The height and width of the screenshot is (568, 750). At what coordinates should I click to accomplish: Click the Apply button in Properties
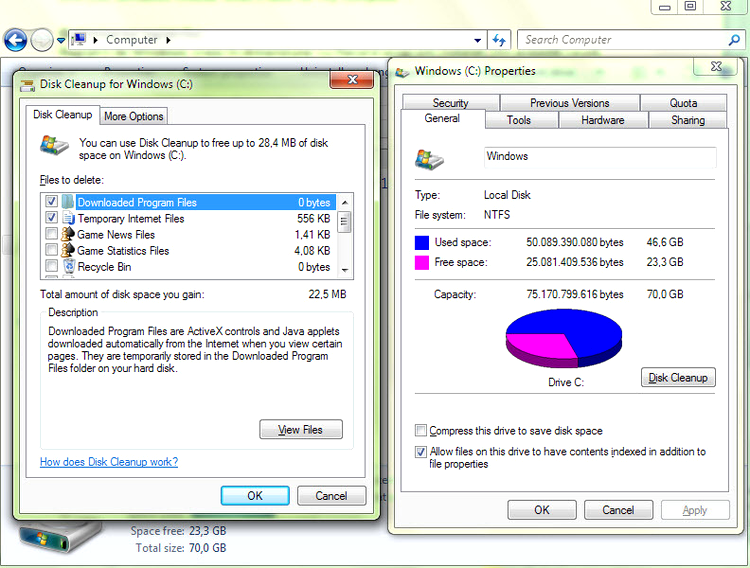tap(695, 510)
